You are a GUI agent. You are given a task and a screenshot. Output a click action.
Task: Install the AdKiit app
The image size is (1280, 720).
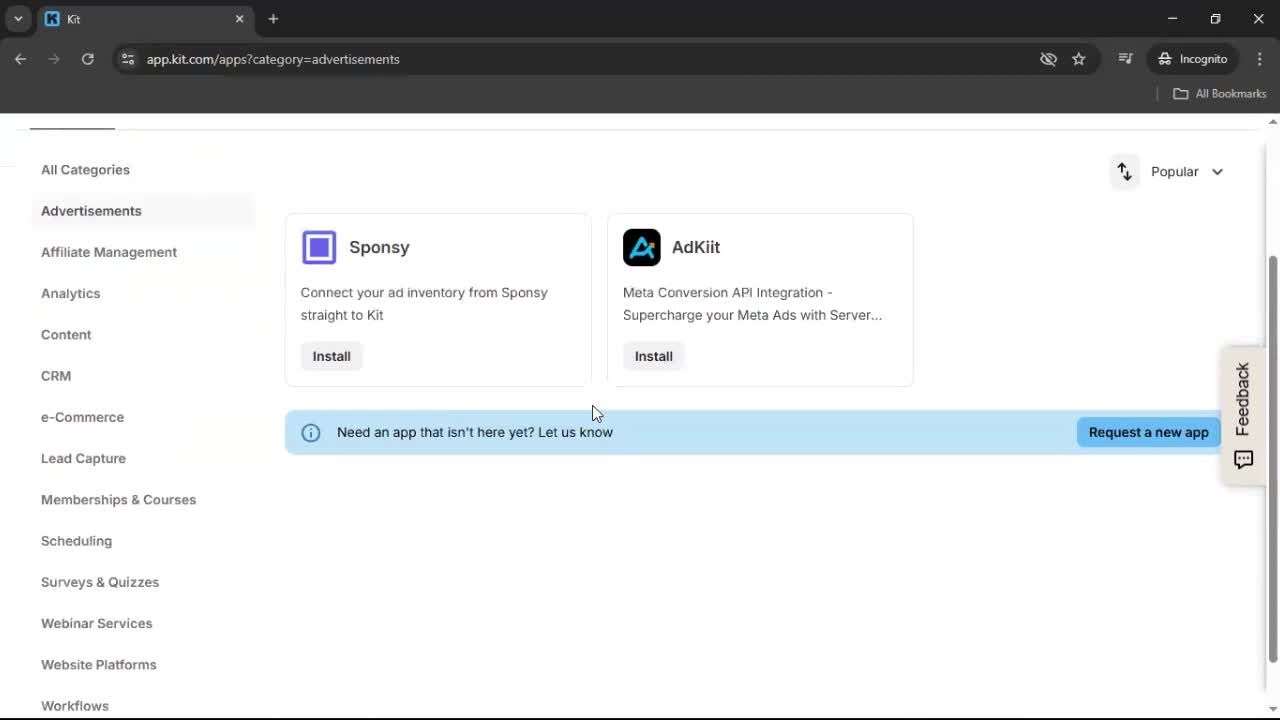653,356
